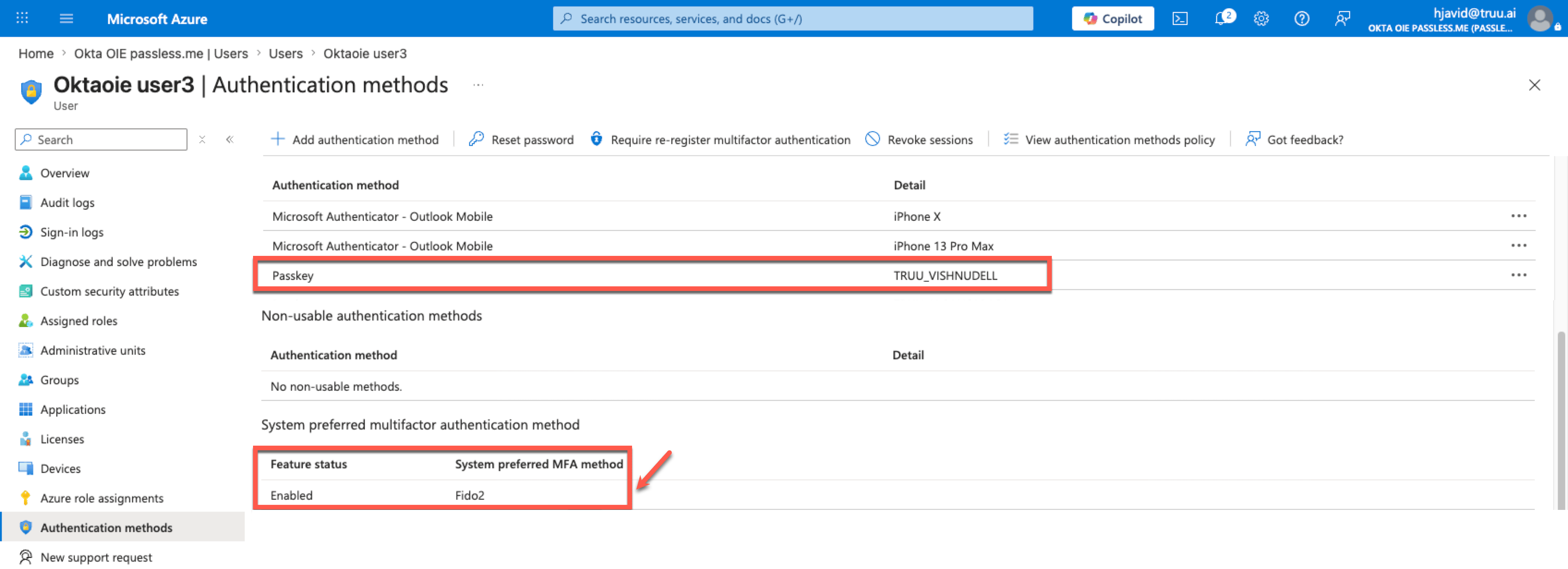Open Groups in the side menu
Viewport: 1568px width, 569px height.
59,380
